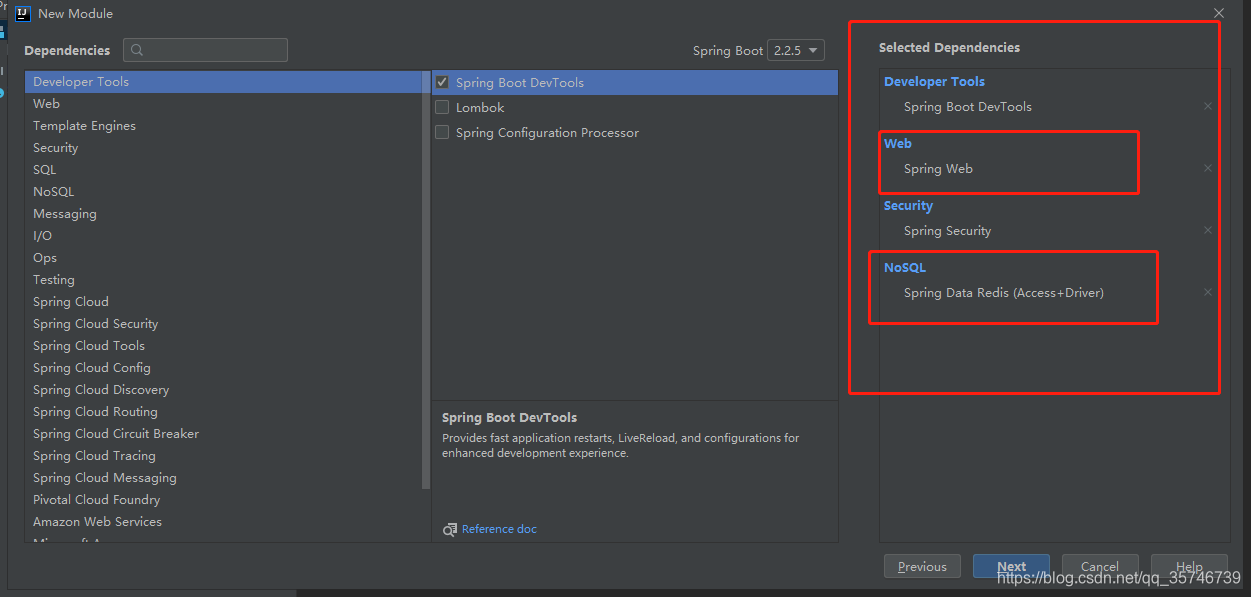Click Spring Web in selected dependencies

click(x=938, y=168)
